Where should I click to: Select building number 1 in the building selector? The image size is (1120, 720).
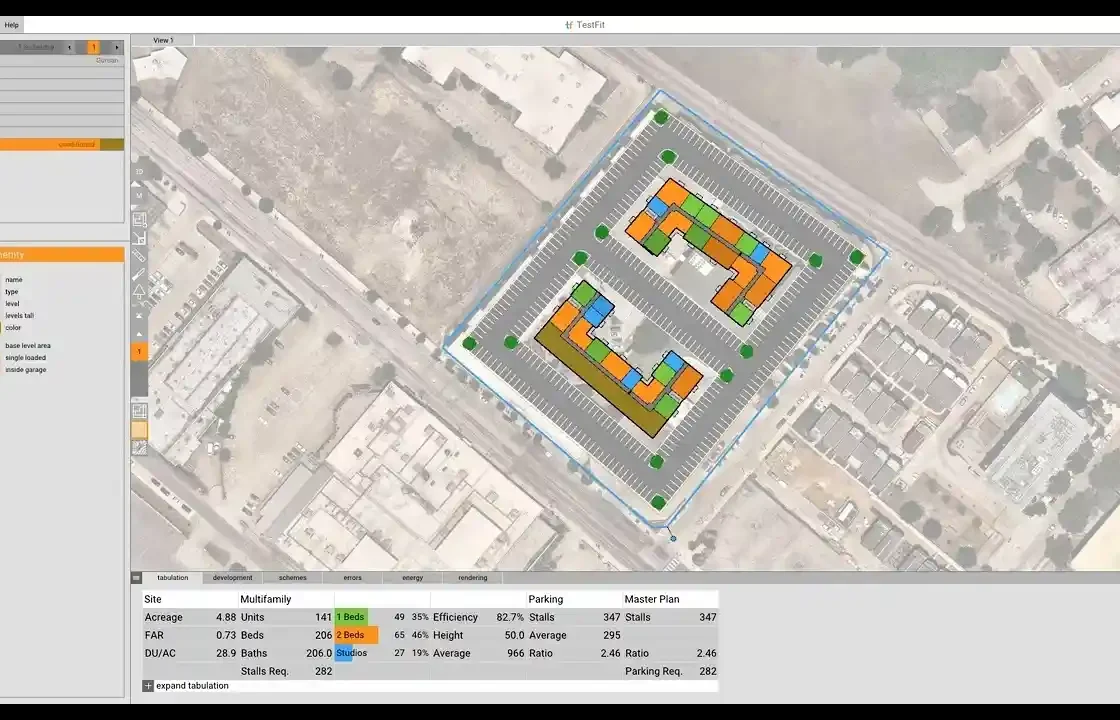(x=93, y=47)
